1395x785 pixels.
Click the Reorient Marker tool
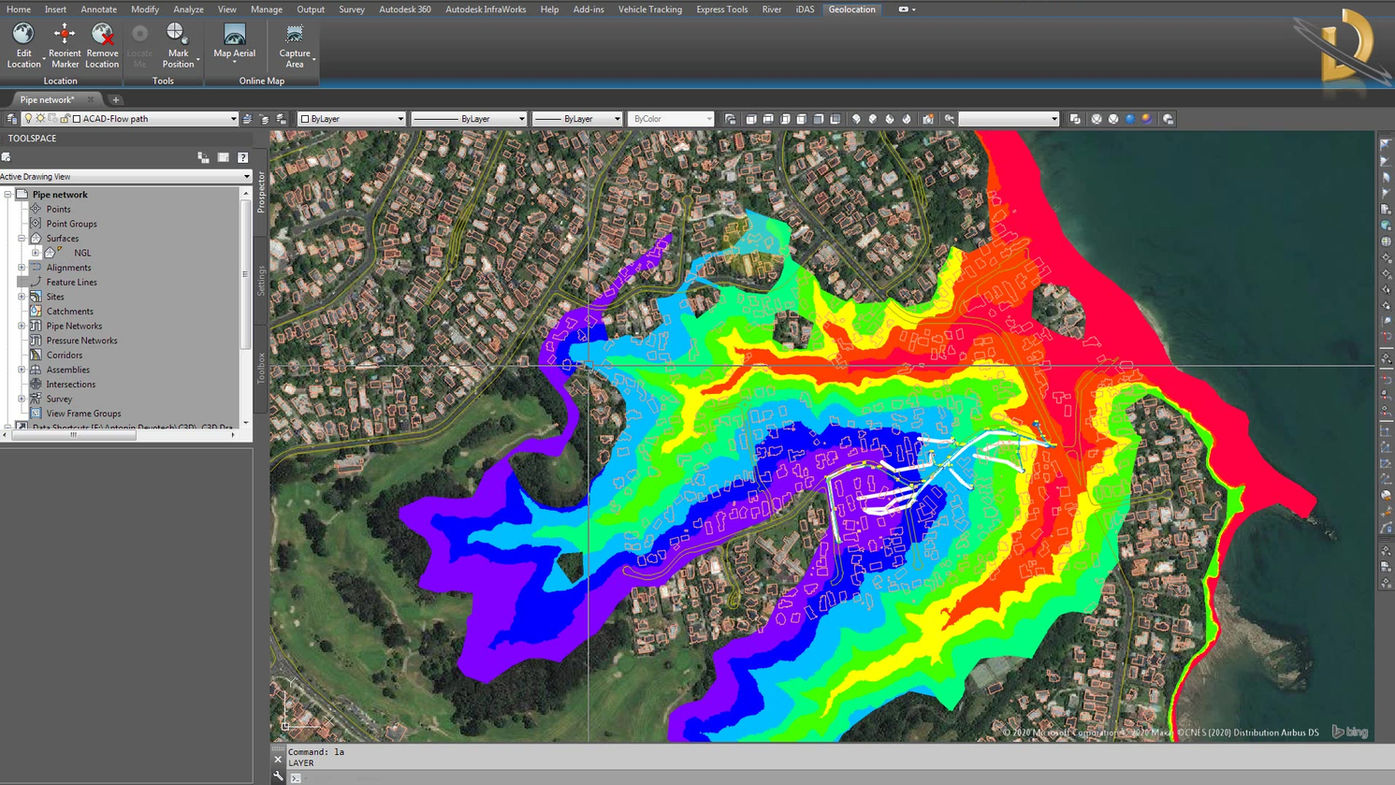[x=64, y=46]
